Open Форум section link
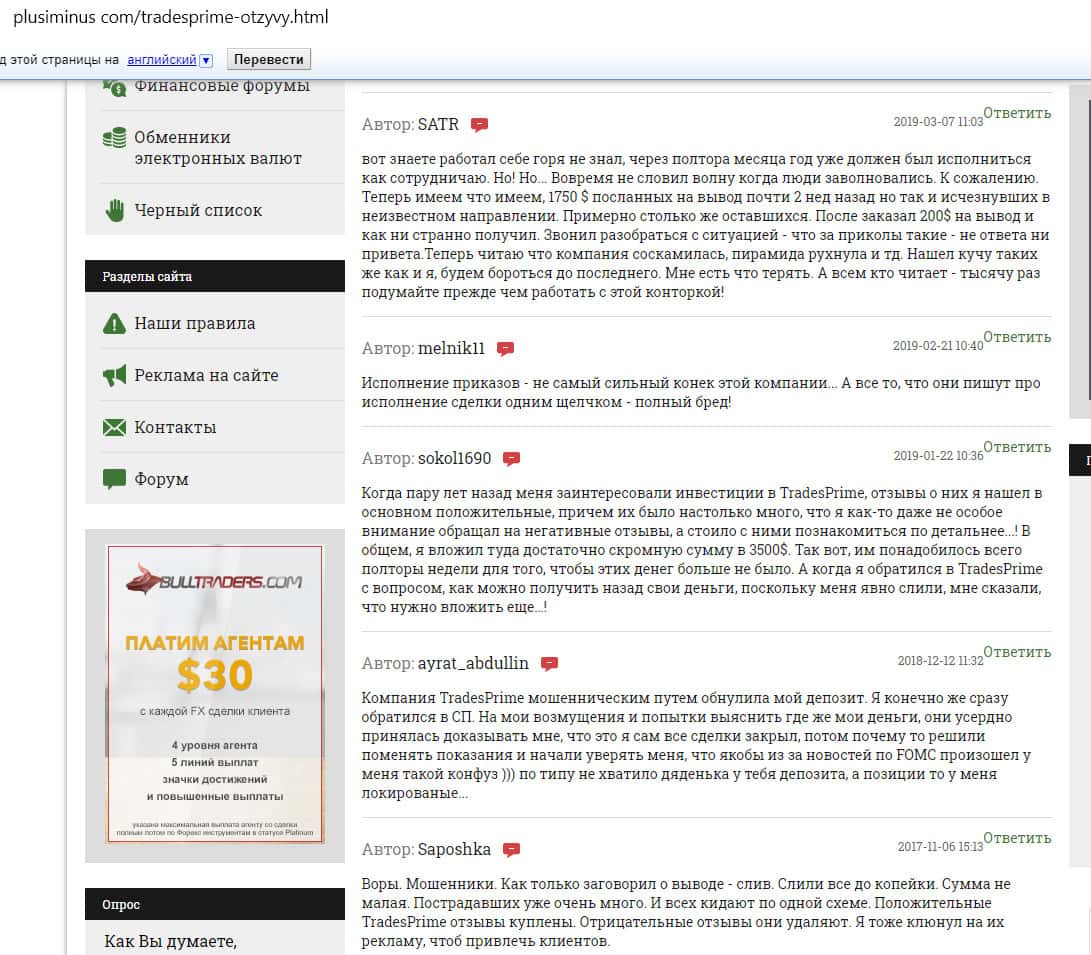 click(x=161, y=479)
